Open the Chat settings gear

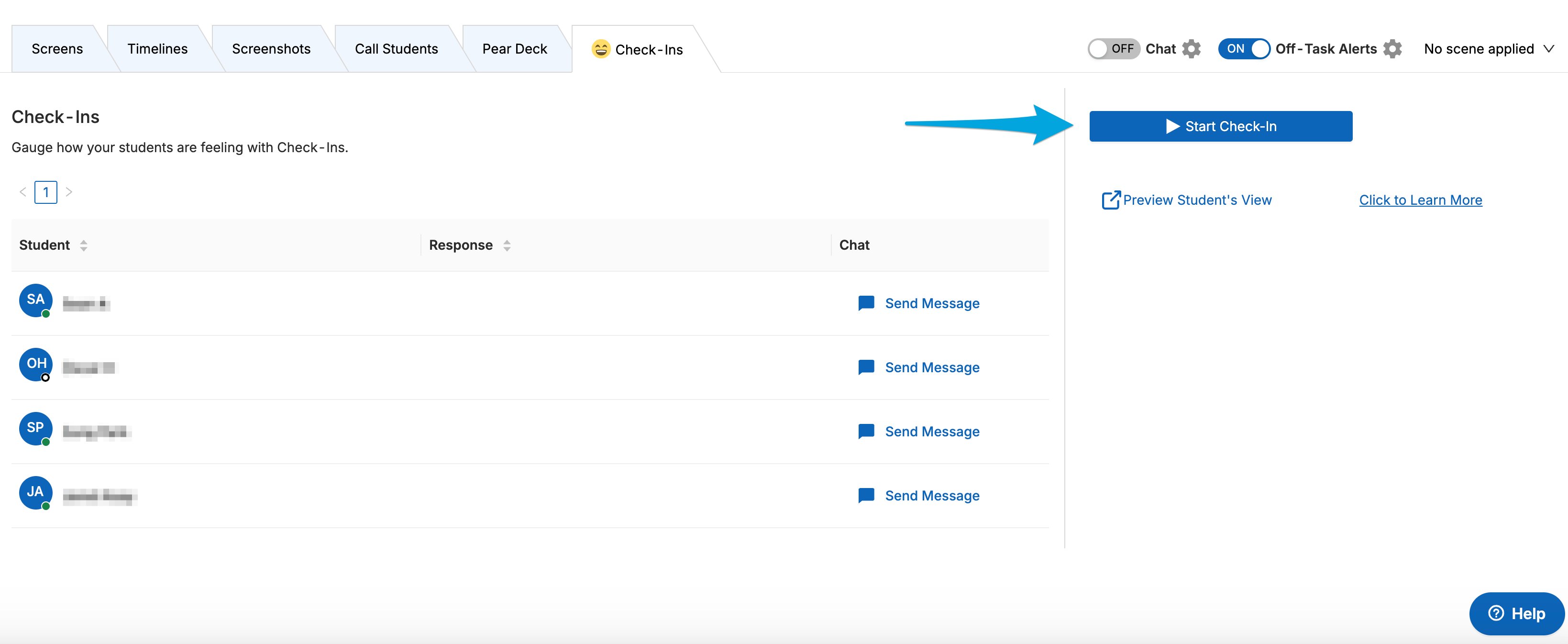point(1191,49)
